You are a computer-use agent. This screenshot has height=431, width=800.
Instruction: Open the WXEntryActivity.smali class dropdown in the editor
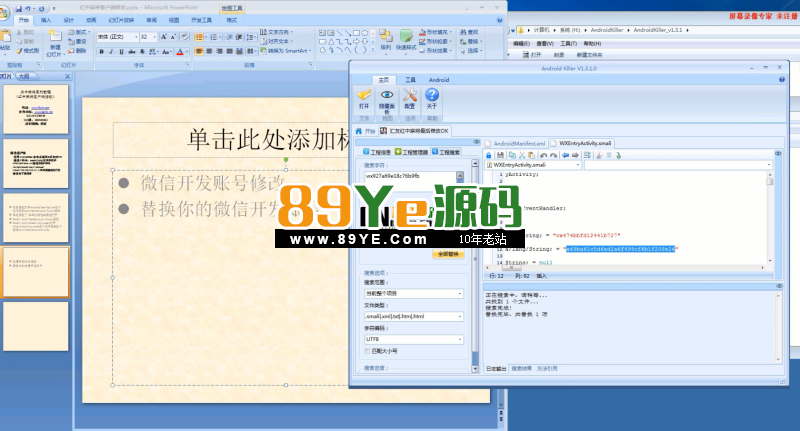[x=533, y=165]
